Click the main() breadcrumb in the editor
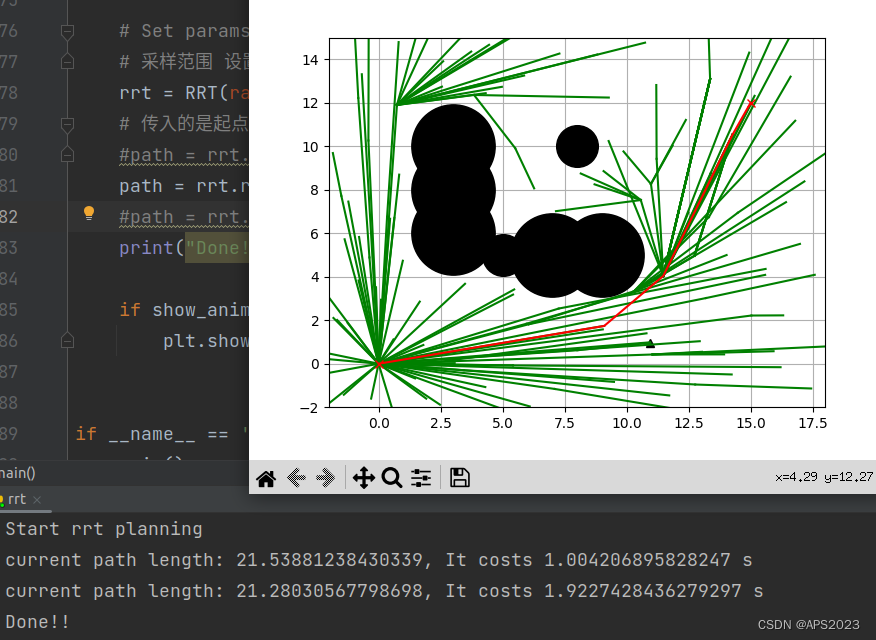Viewport: 876px width, 640px height. [x=17, y=474]
